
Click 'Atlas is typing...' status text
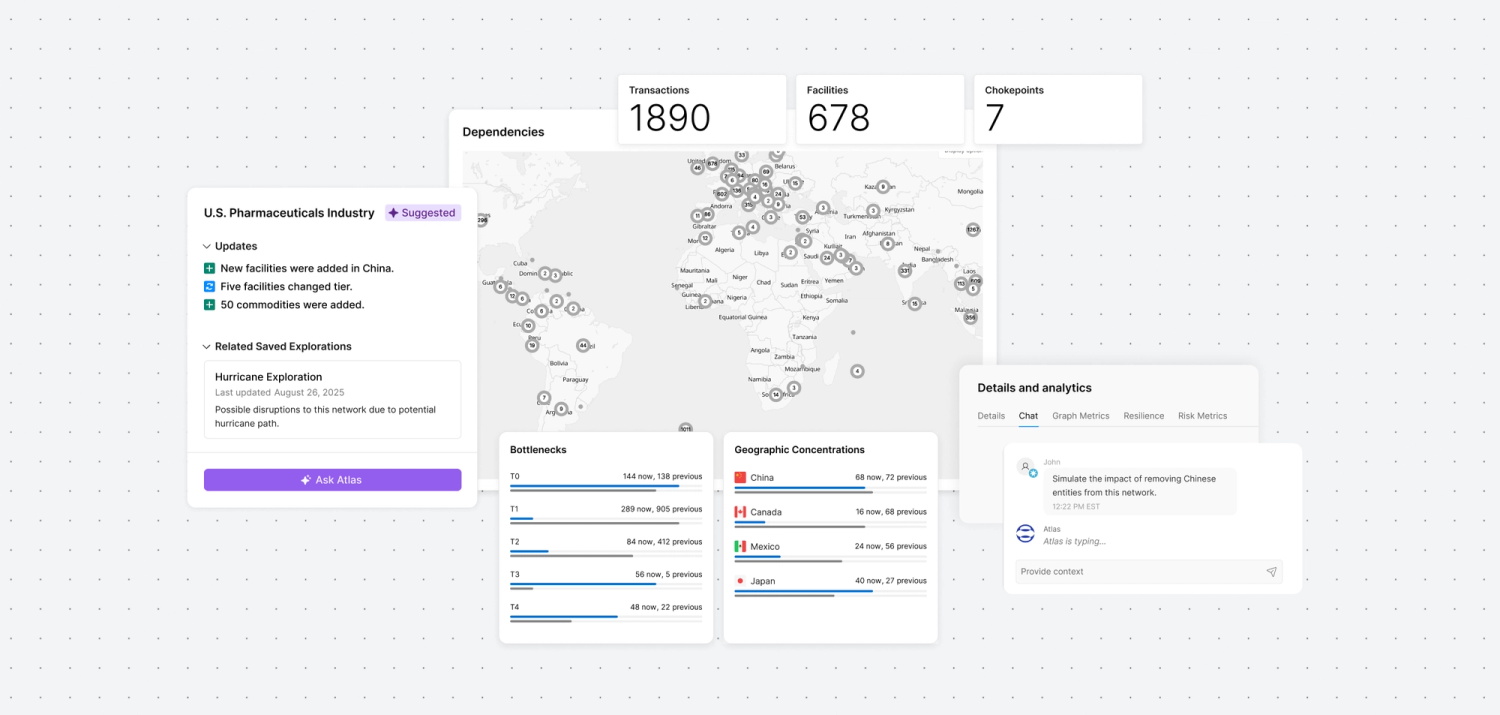[x=1074, y=541]
